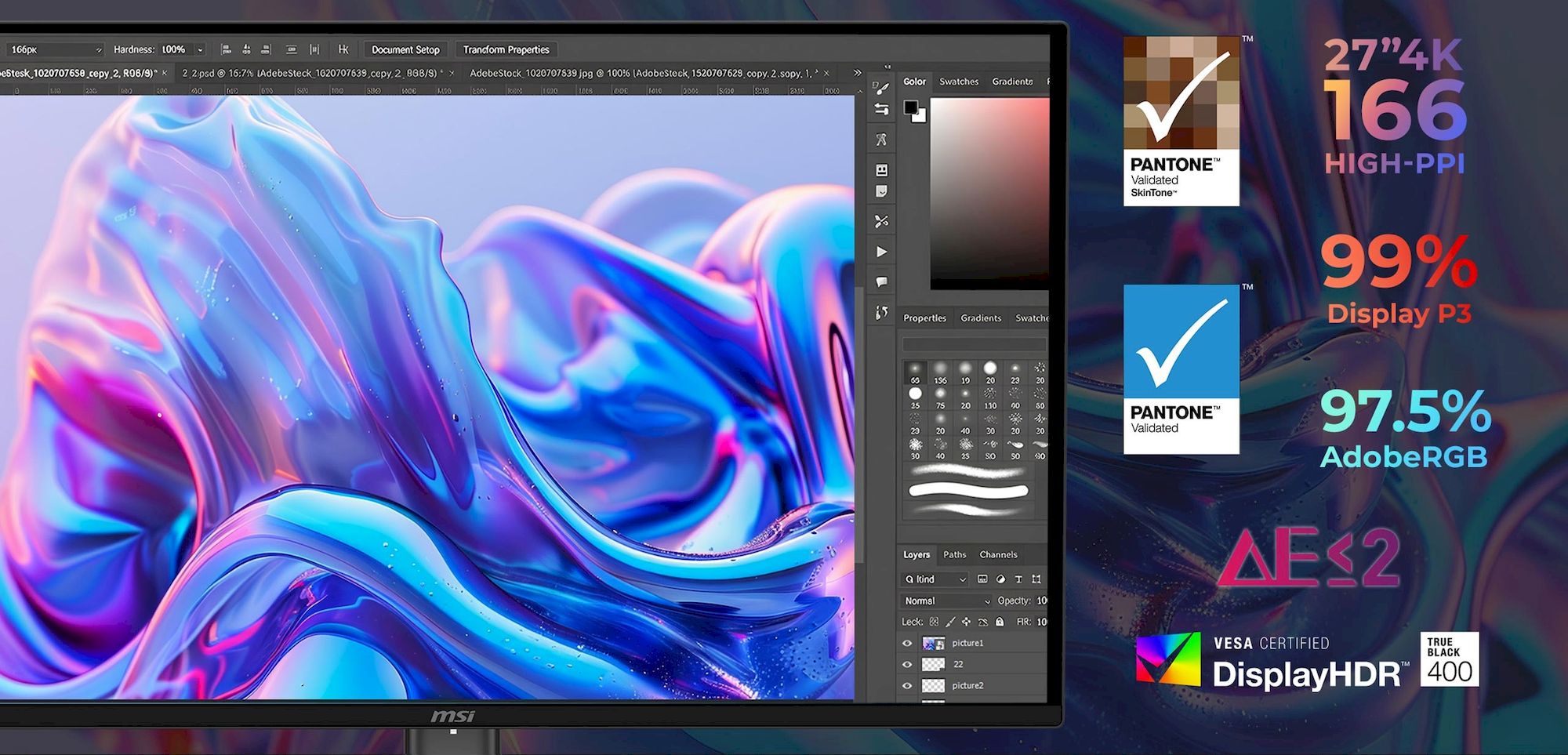Image resolution: width=1568 pixels, height=755 pixels.
Task: Hide the picture2 layer
Action: [x=907, y=685]
